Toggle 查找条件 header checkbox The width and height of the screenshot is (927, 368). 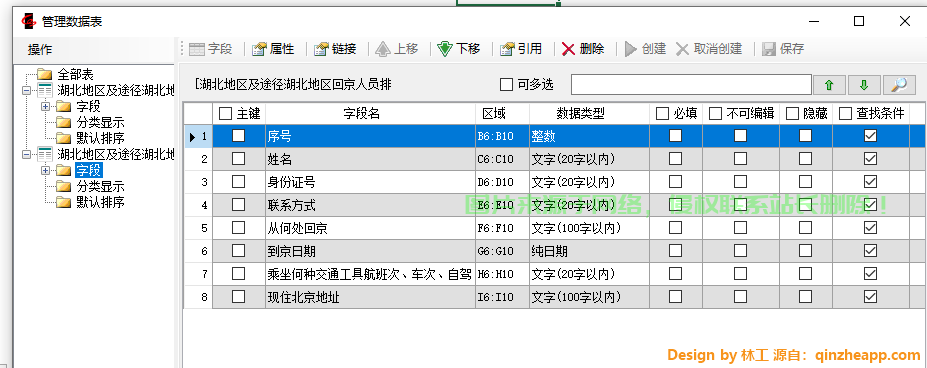[x=846, y=114]
